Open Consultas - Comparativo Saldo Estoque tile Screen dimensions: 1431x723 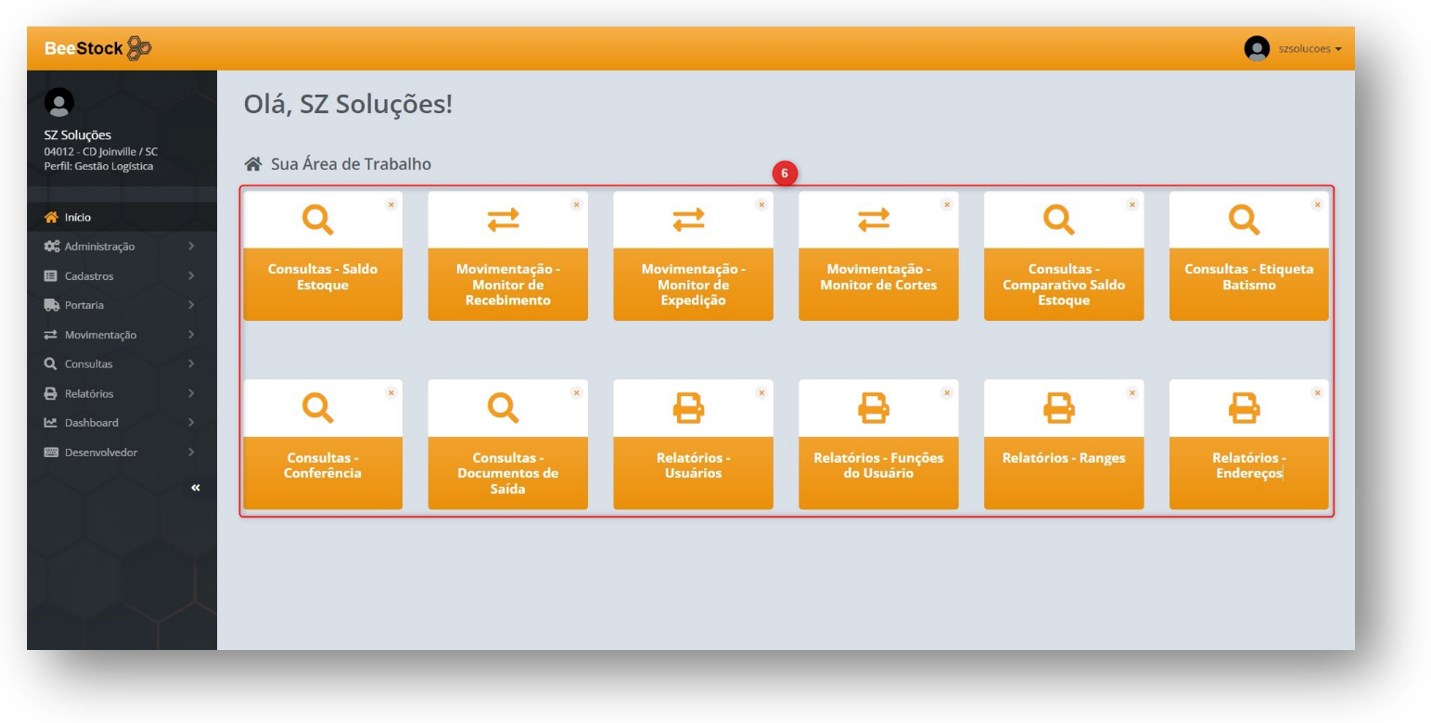[1063, 284]
